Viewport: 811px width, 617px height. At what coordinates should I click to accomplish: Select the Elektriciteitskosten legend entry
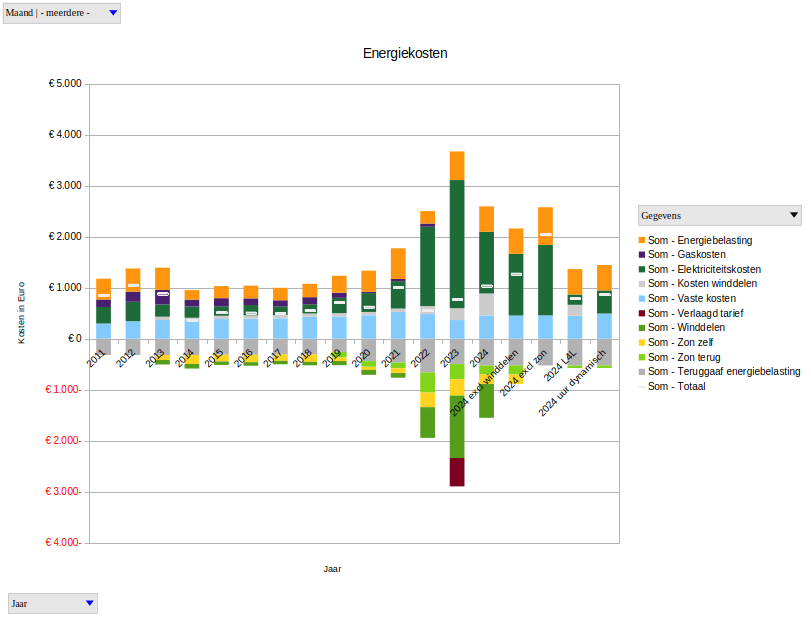click(x=704, y=269)
